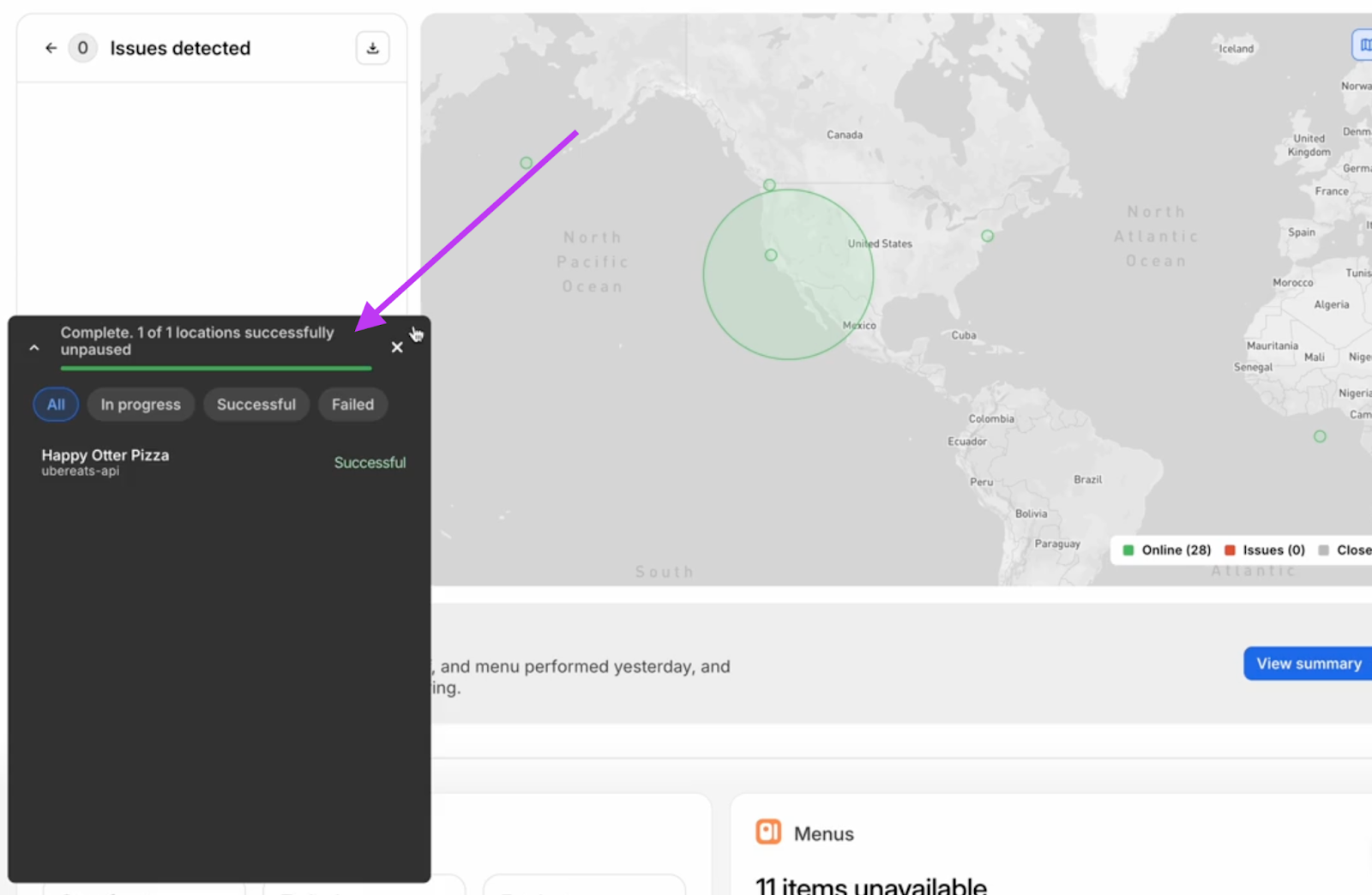Download the issues detected report
The width and height of the screenshot is (1372, 895).
[372, 48]
